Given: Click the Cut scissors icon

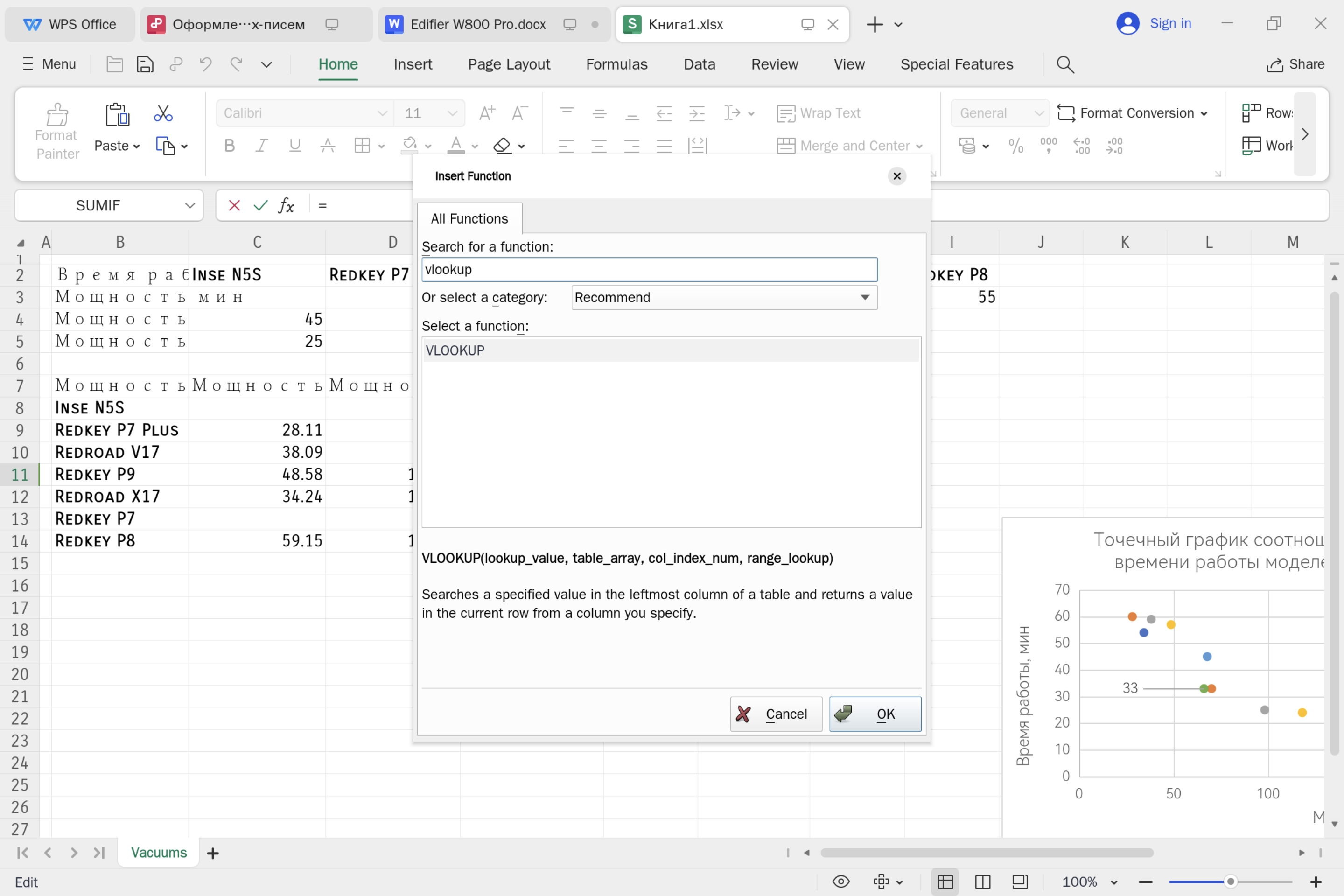Looking at the screenshot, I should point(163,113).
